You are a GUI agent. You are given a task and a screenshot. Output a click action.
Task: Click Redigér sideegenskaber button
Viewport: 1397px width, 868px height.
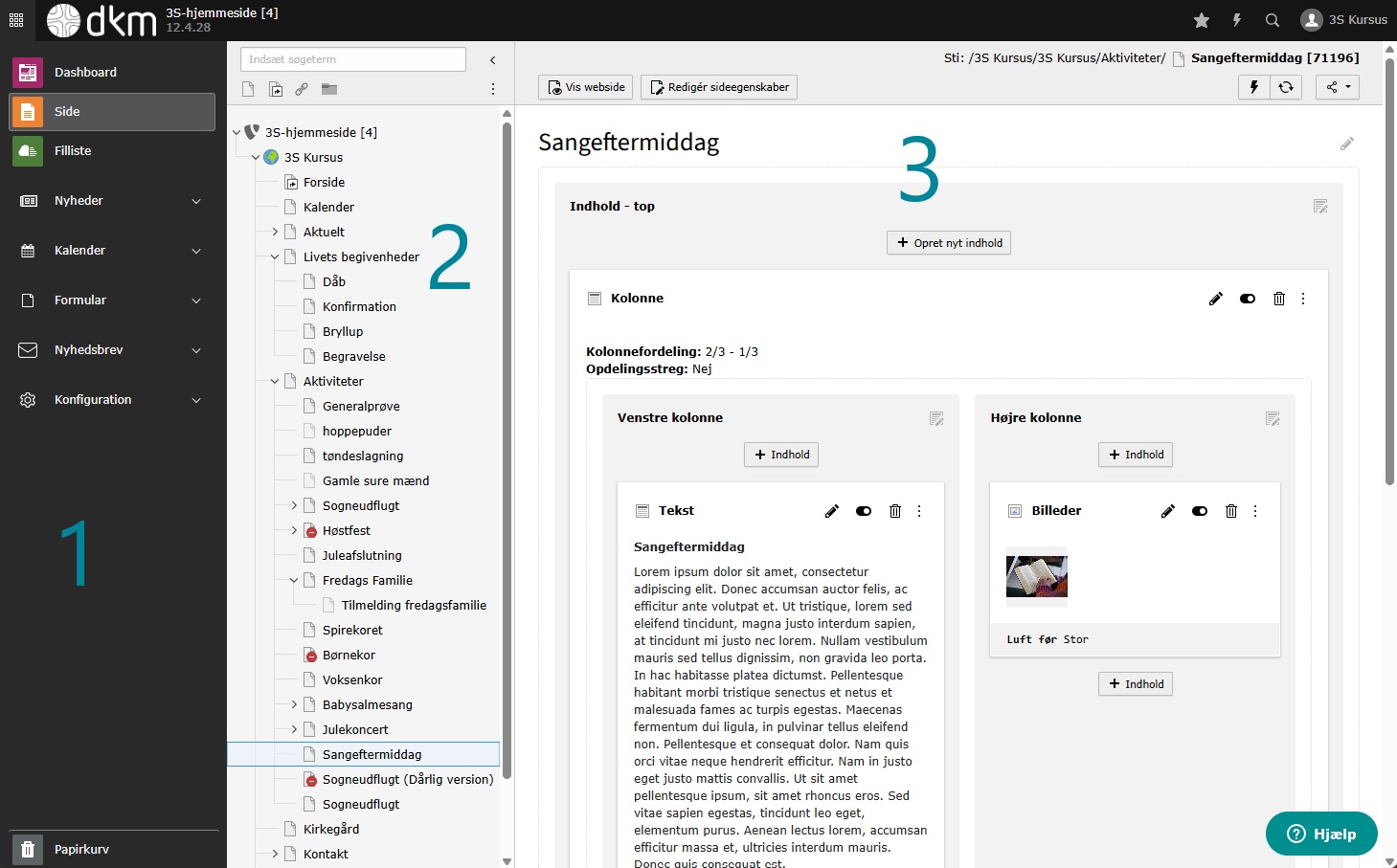(719, 87)
